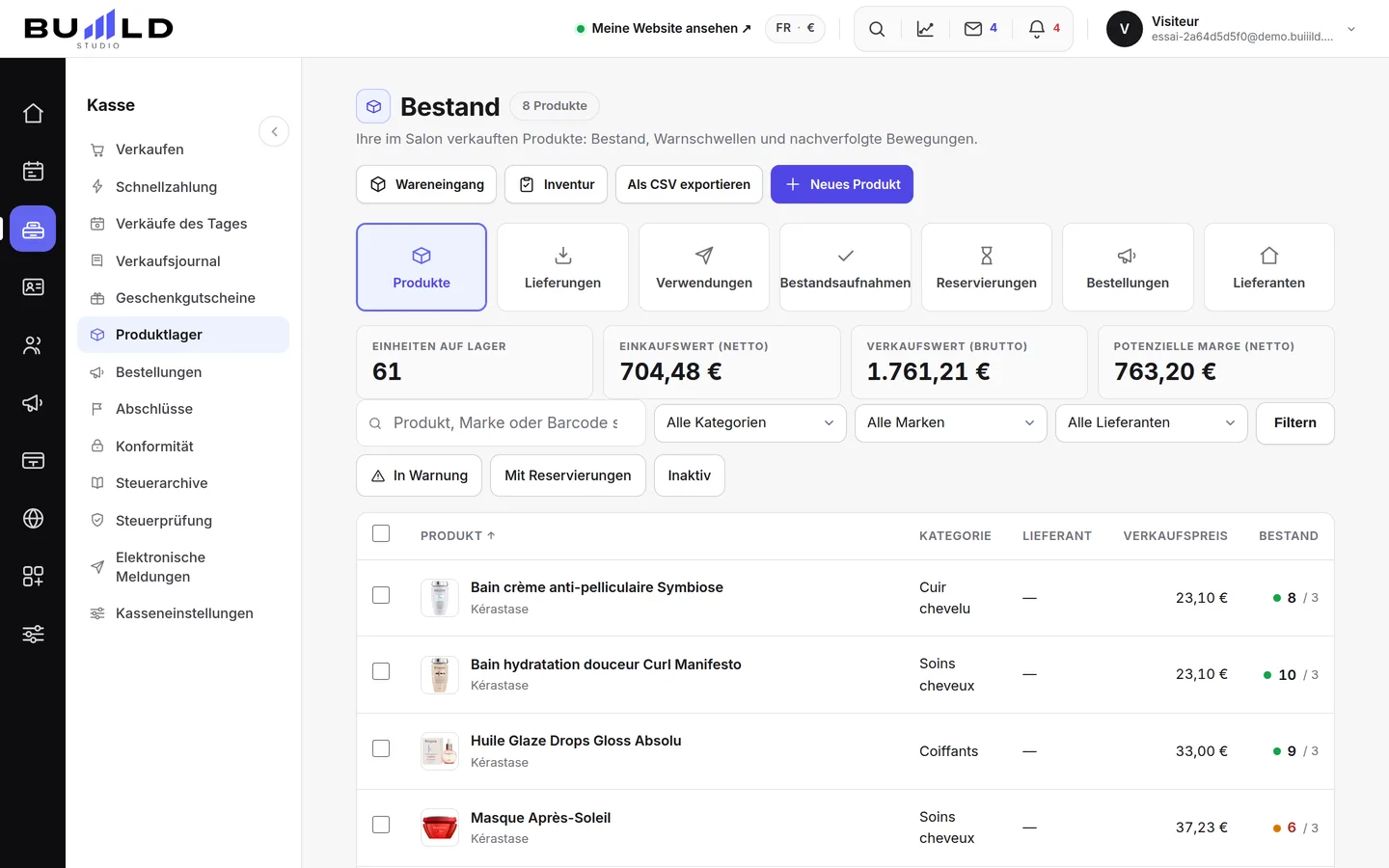Open the Alle Marken dropdown
1389x868 pixels.
(x=951, y=422)
